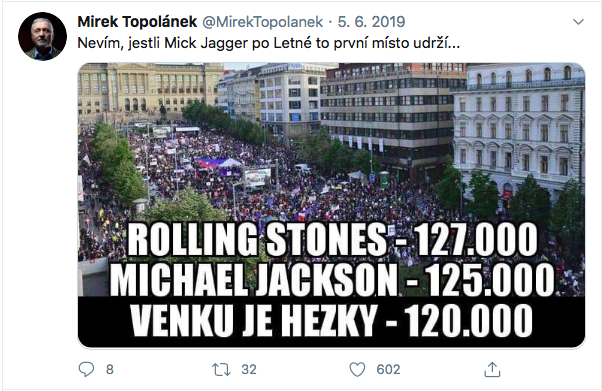This screenshot has width=602, height=391.
Task: Click the Mirek Topolánek display name
Action: (x=137, y=22)
